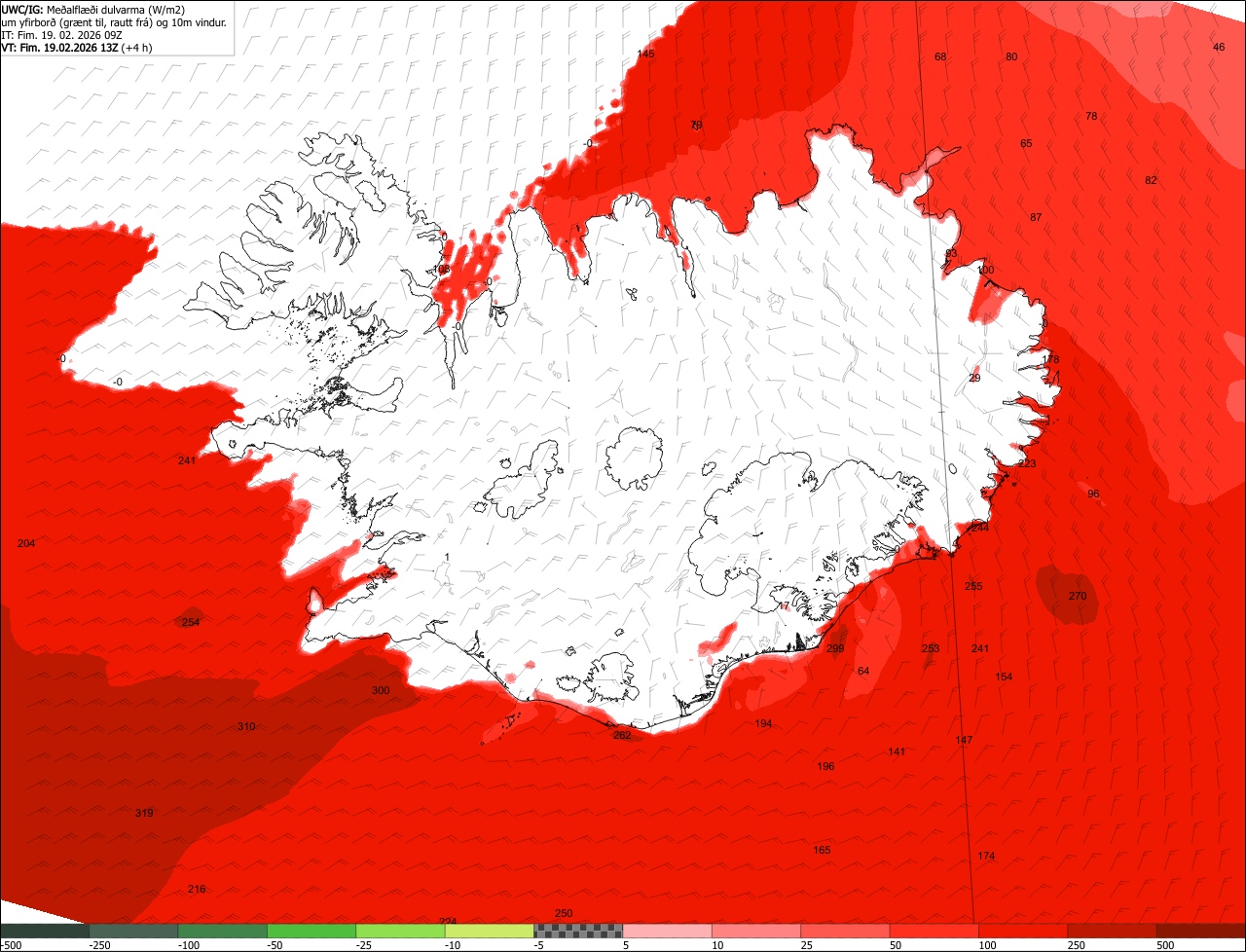Click the map value '253' south of the southeast coast
This screenshot has height=952, width=1246.
click(931, 648)
